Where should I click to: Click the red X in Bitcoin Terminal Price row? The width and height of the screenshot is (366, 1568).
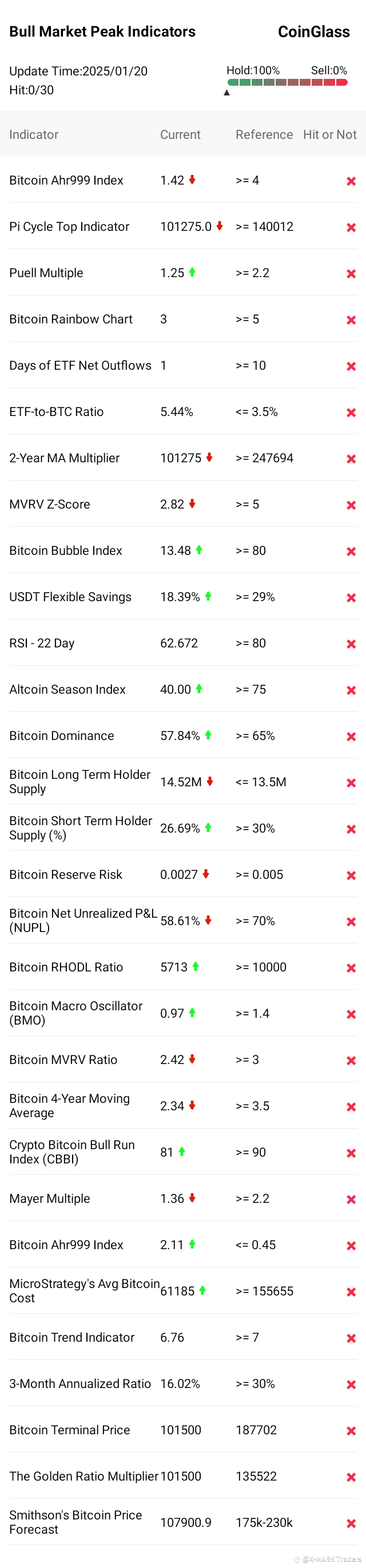tap(351, 1430)
